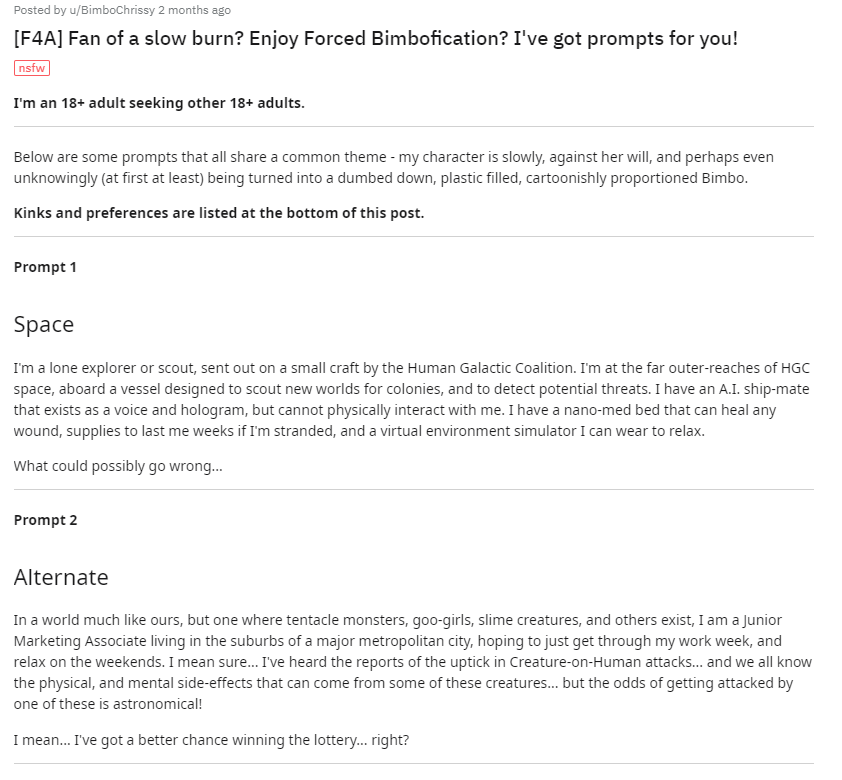Click the "Alternate" section heading
Image resolution: width=842 pixels, height=780 pixels.
coord(61,577)
